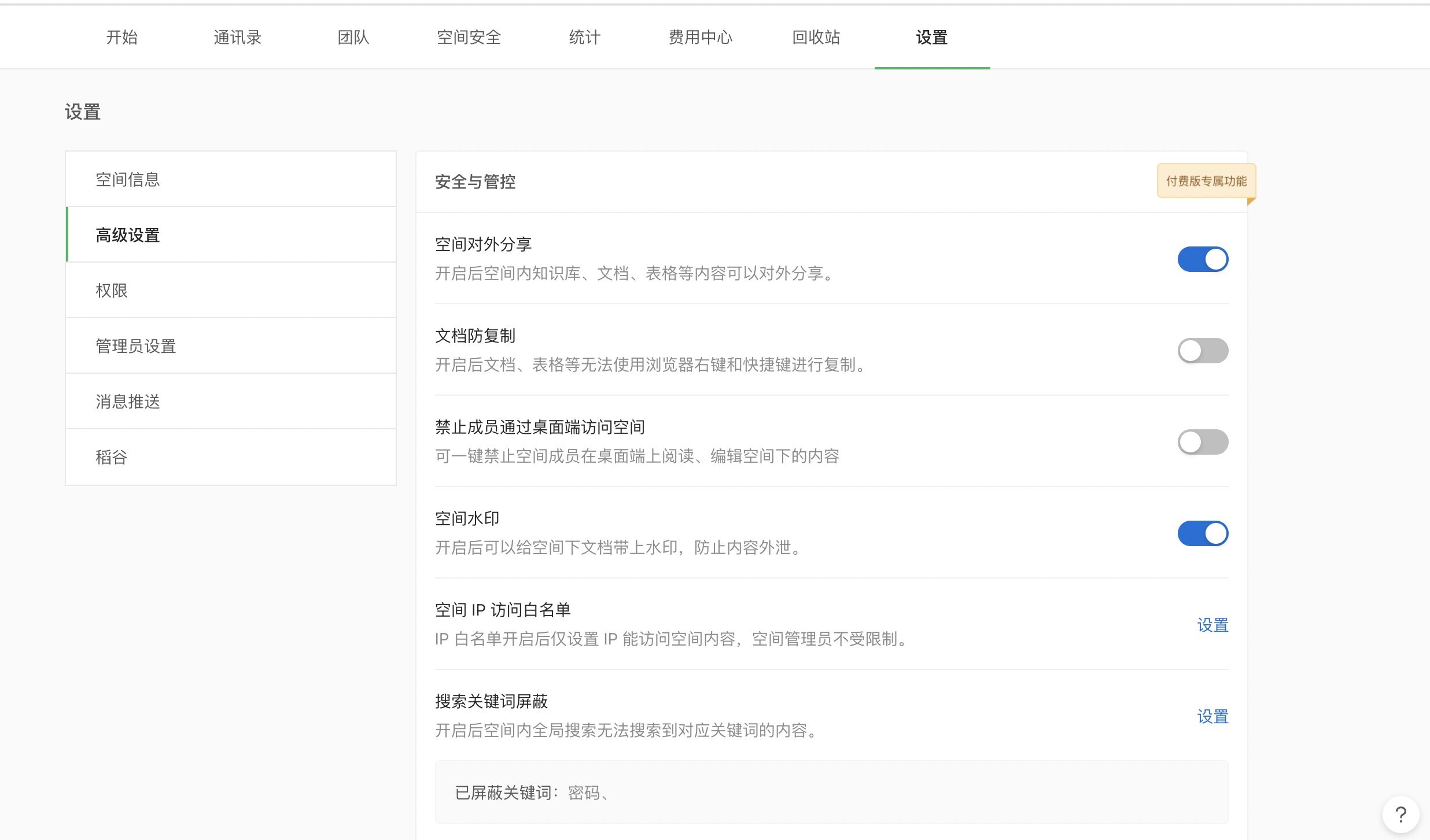Viewport: 1430px width, 840px height.
Task: Click the 空间 IP 访问白名单 title
Action: click(x=503, y=610)
